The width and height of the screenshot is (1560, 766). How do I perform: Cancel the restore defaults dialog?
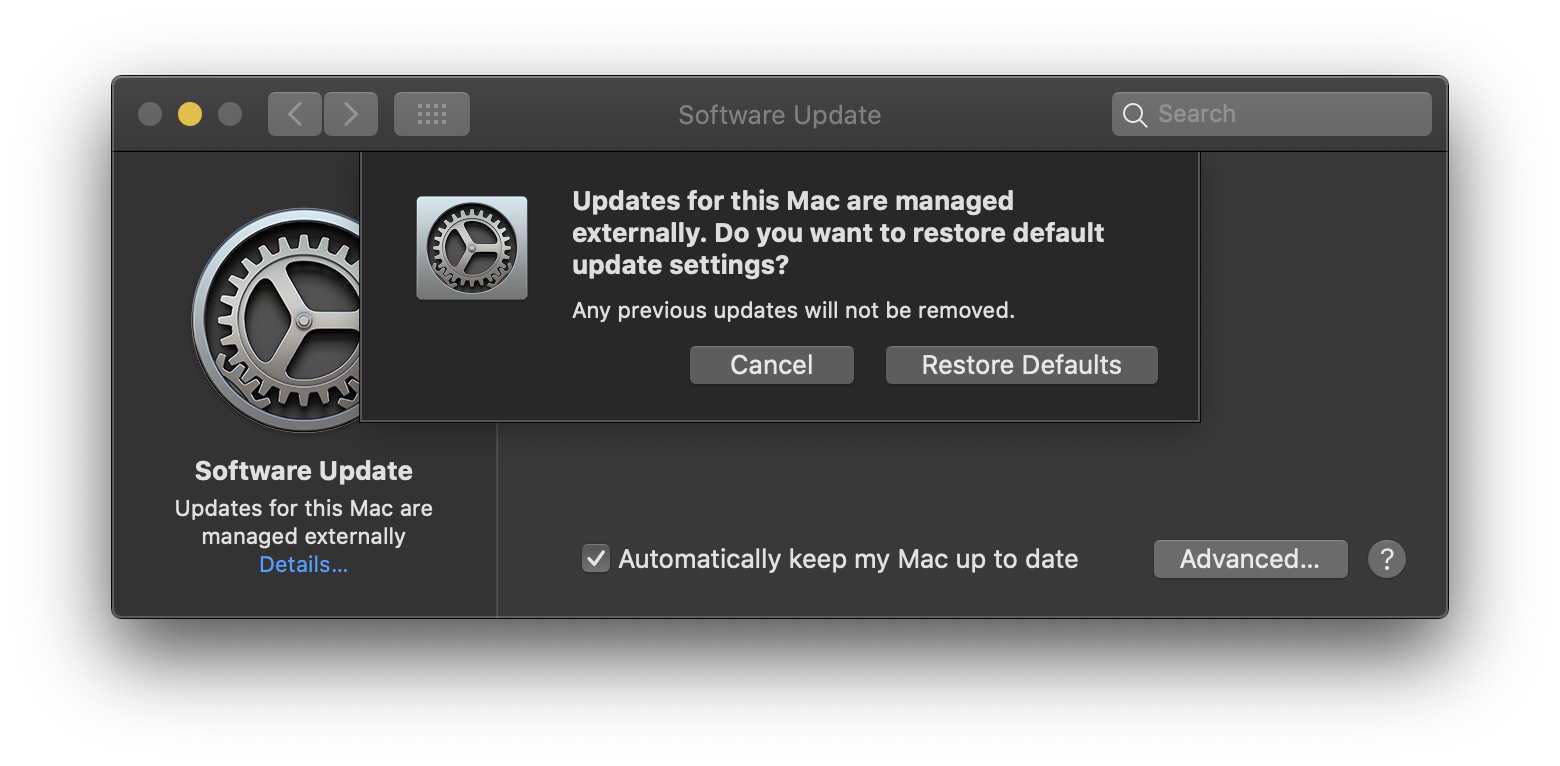772,365
